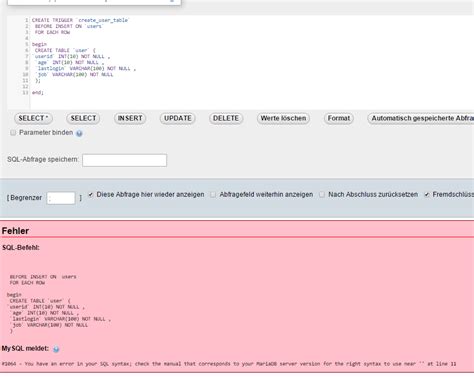
Task: Click the `lastlogin` VARCHAR line in editor
Action: pyautogui.click(x=86, y=68)
